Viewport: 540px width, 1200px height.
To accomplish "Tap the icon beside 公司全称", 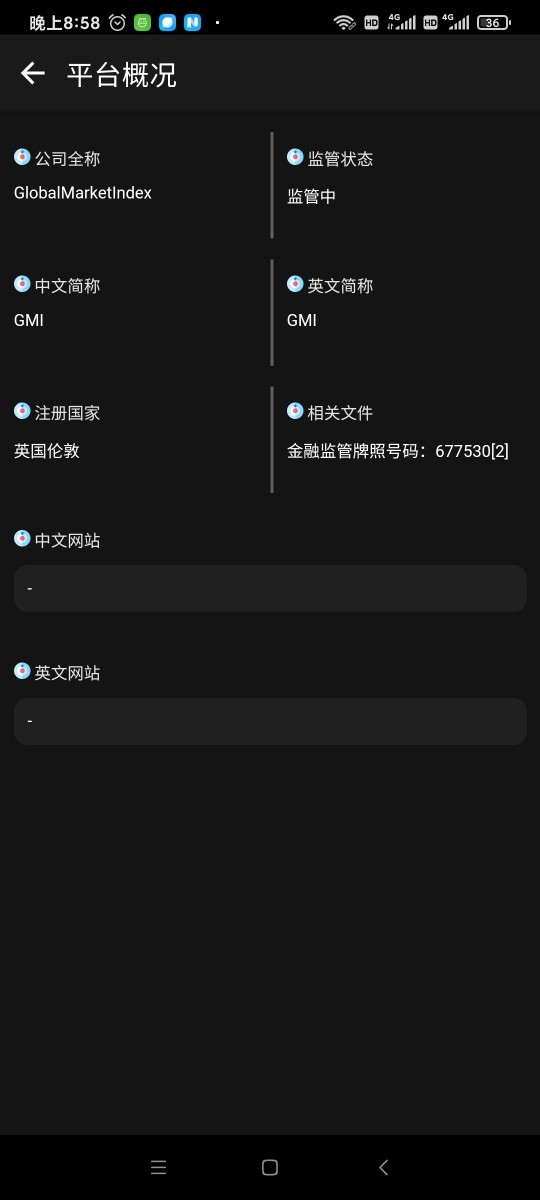I will coord(22,157).
